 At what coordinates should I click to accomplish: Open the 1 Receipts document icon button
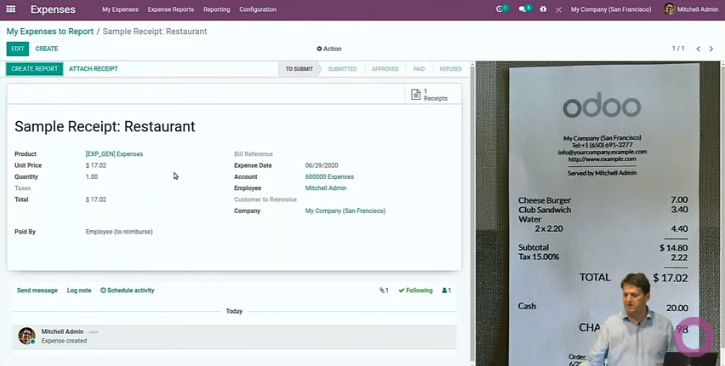coord(430,94)
